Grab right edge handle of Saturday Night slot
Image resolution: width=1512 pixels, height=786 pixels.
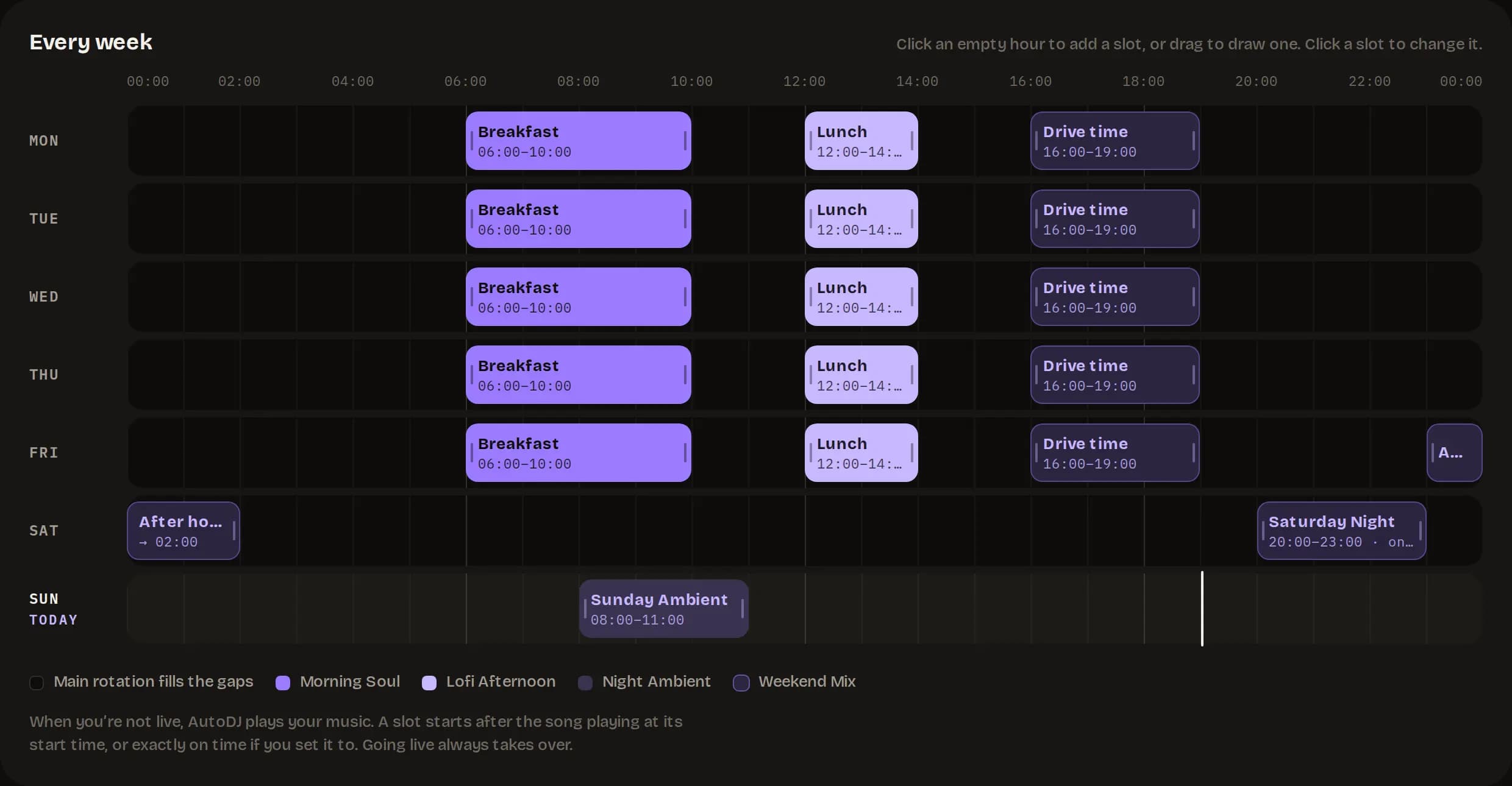coord(1421,531)
